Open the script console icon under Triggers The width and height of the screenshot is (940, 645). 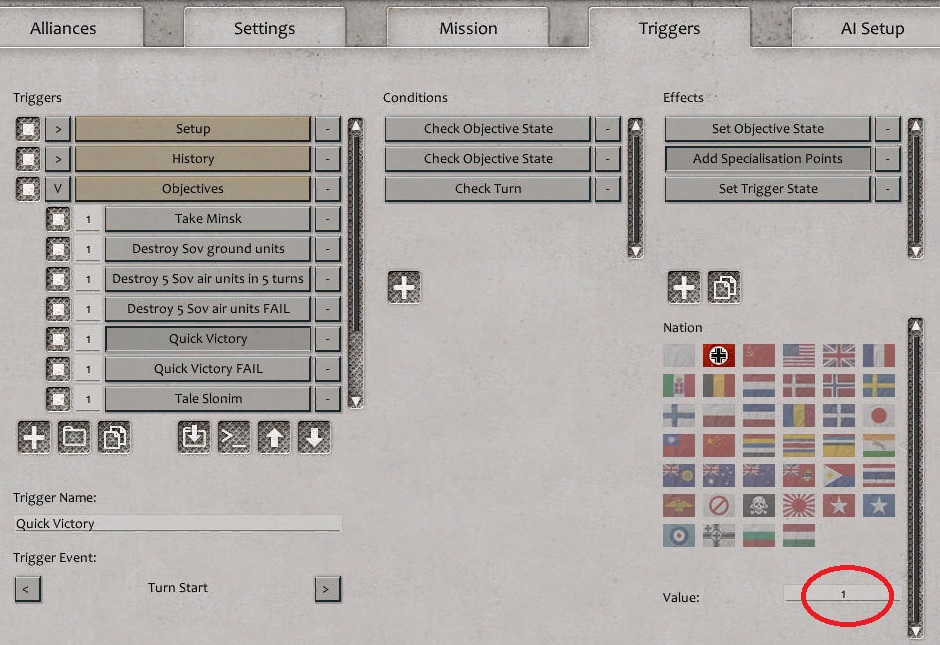(x=234, y=437)
